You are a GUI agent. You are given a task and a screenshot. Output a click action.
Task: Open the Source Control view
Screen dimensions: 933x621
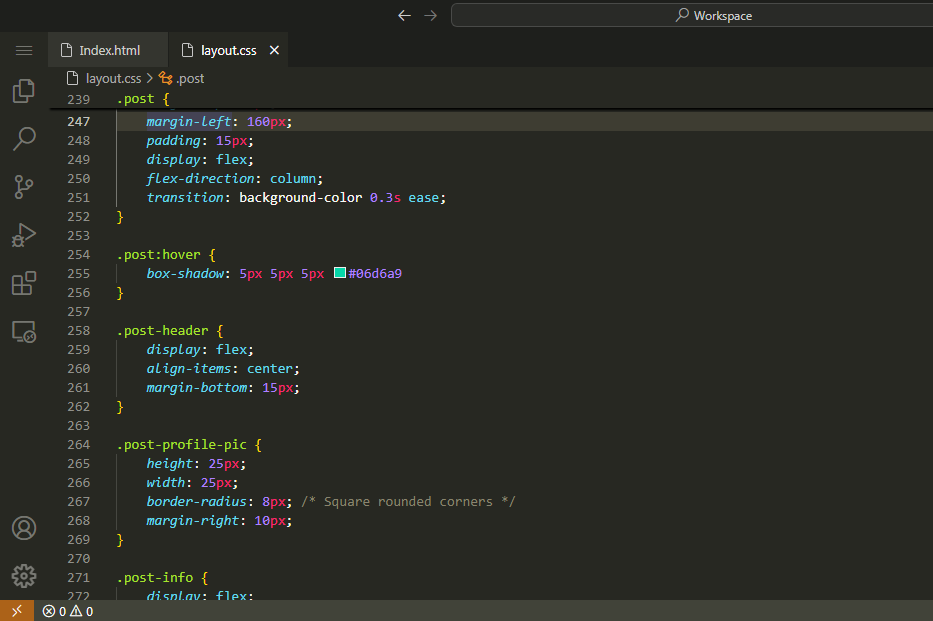click(x=24, y=187)
